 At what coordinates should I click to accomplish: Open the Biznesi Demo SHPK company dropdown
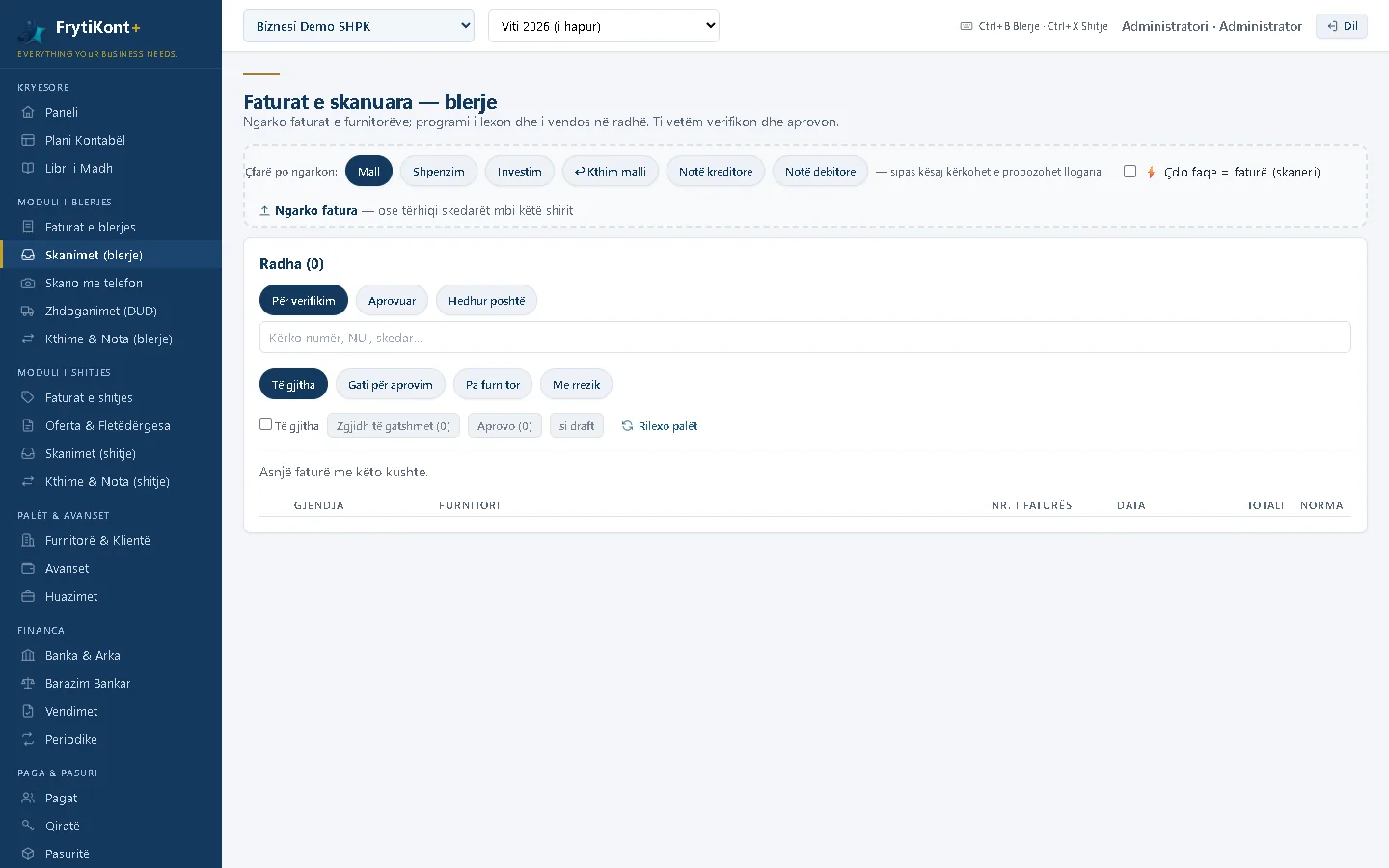[359, 26]
